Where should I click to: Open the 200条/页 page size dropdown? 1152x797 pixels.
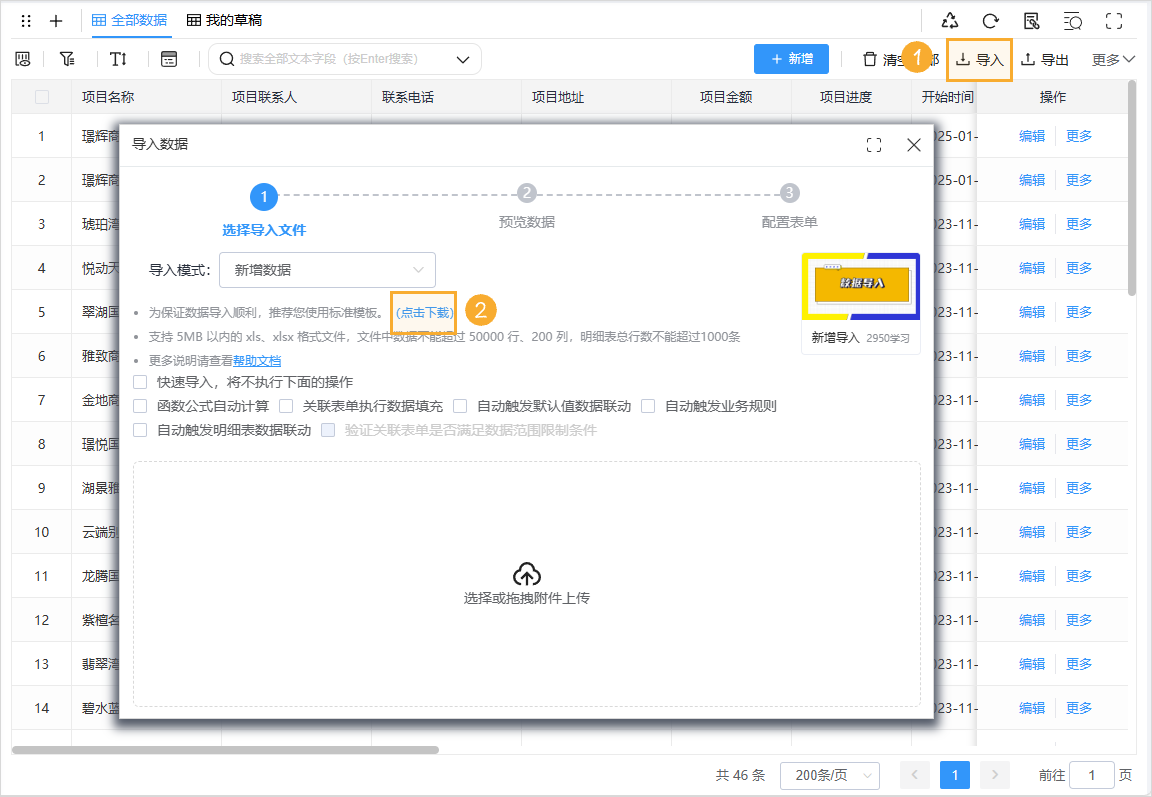[830, 775]
